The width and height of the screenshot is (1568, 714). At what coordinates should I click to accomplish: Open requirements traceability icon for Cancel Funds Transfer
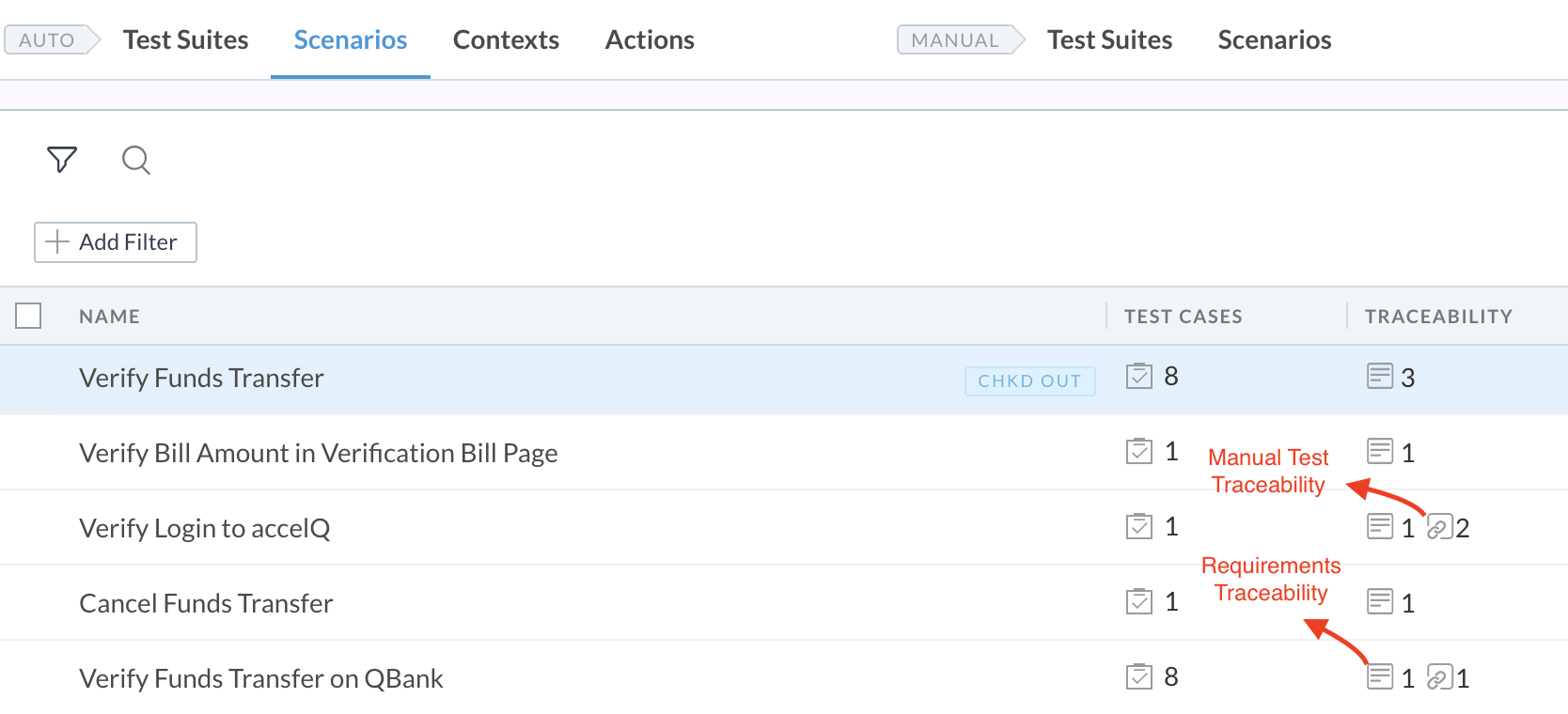click(1380, 601)
